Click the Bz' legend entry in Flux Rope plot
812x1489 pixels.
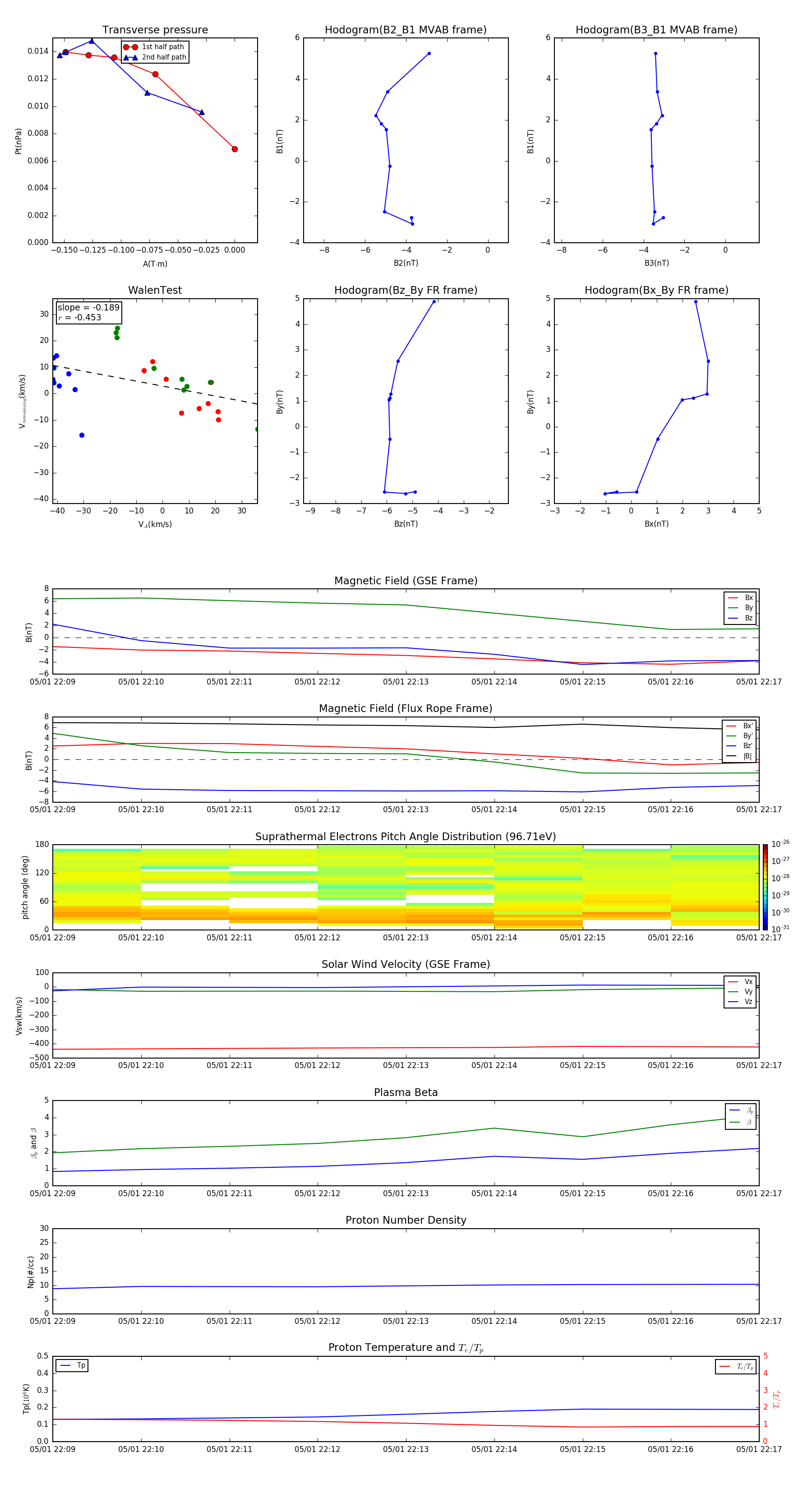tap(740, 746)
